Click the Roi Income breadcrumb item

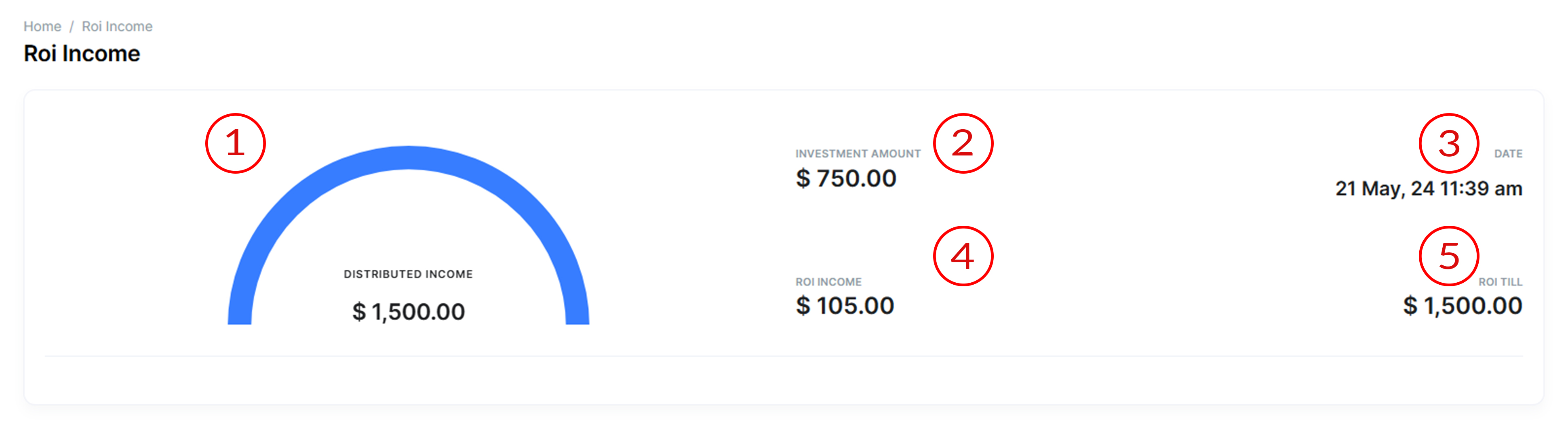pos(117,26)
